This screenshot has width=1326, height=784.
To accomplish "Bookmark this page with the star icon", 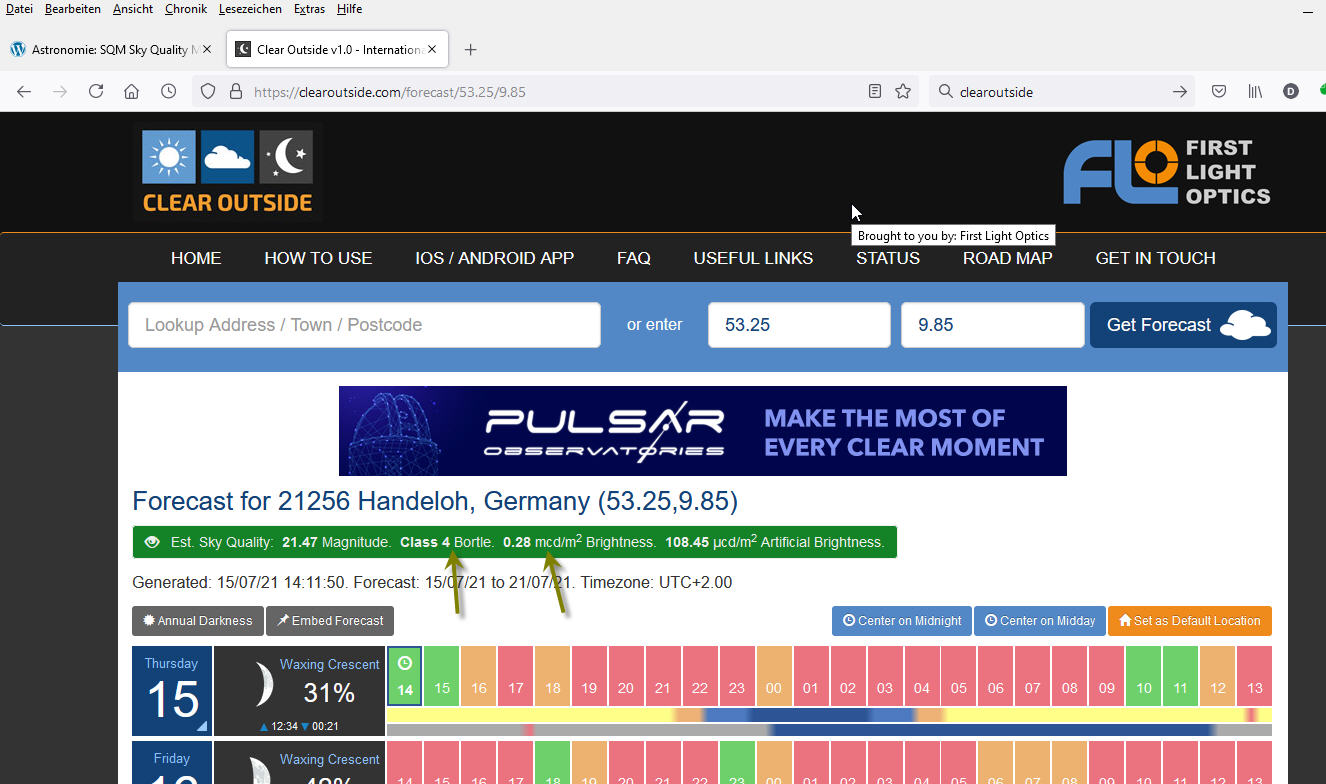I will point(903,91).
